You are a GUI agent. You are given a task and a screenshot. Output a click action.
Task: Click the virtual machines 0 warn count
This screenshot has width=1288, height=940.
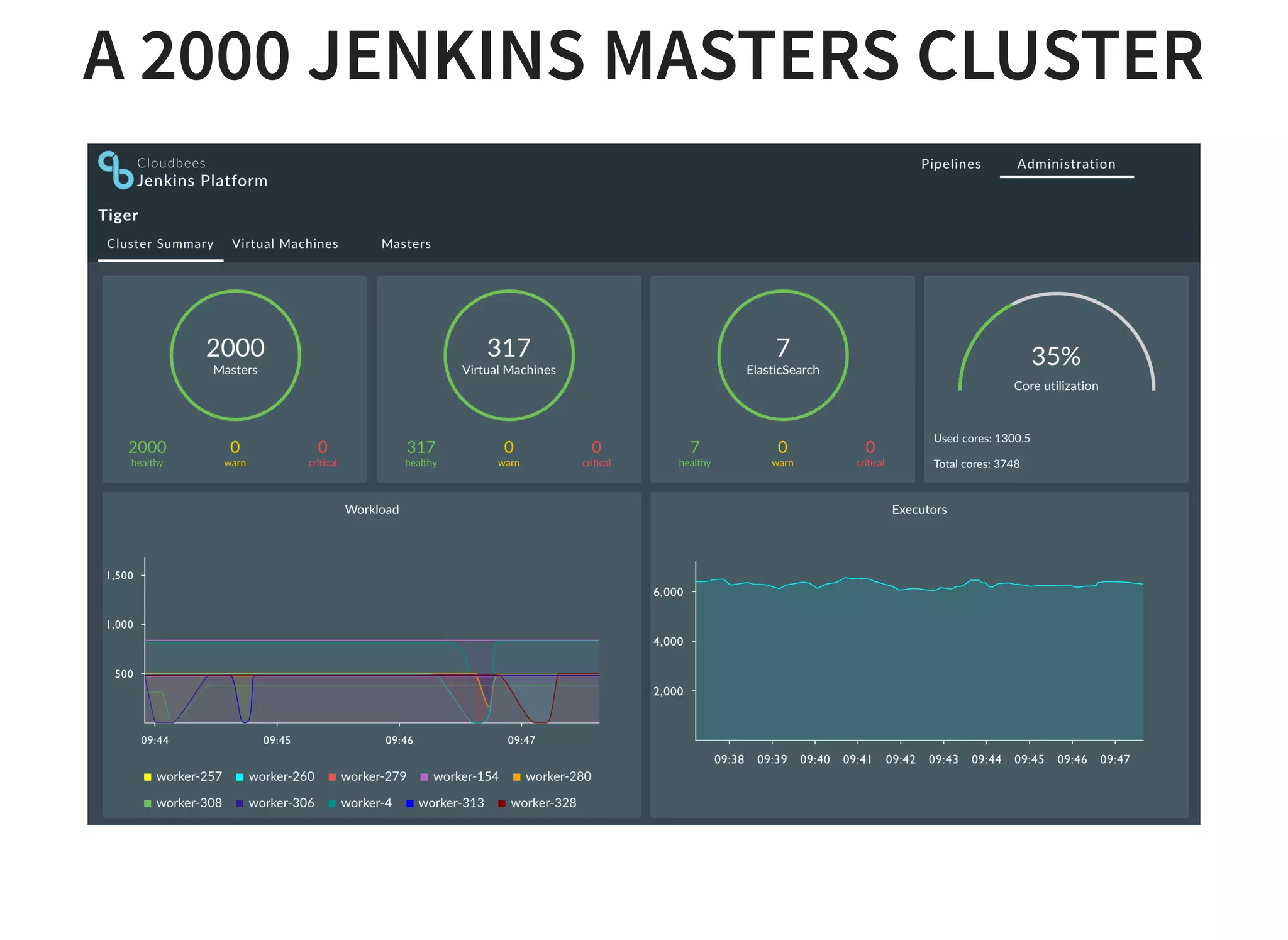pyautogui.click(x=509, y=453)
